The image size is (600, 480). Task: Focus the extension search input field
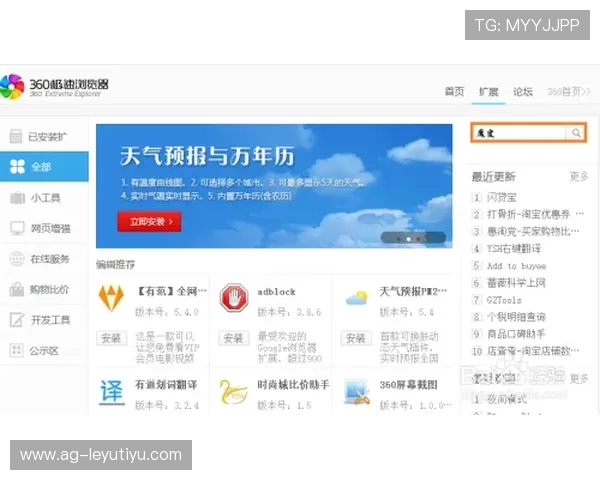(x=519, y=133)
